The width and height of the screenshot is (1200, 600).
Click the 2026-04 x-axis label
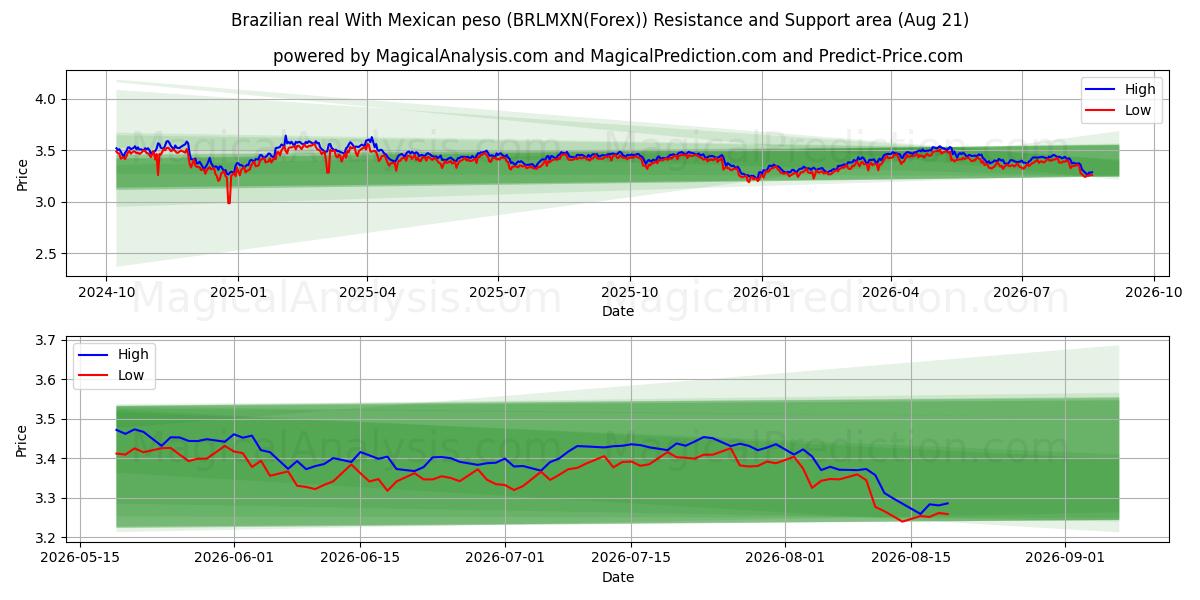tap(890, 292)
